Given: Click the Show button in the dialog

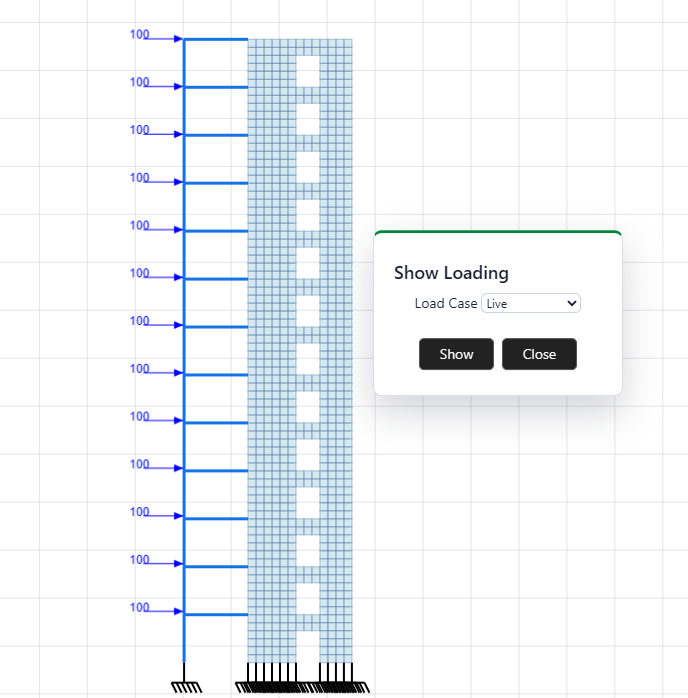Looking at the screenshot, I should [x=456, y=354].
